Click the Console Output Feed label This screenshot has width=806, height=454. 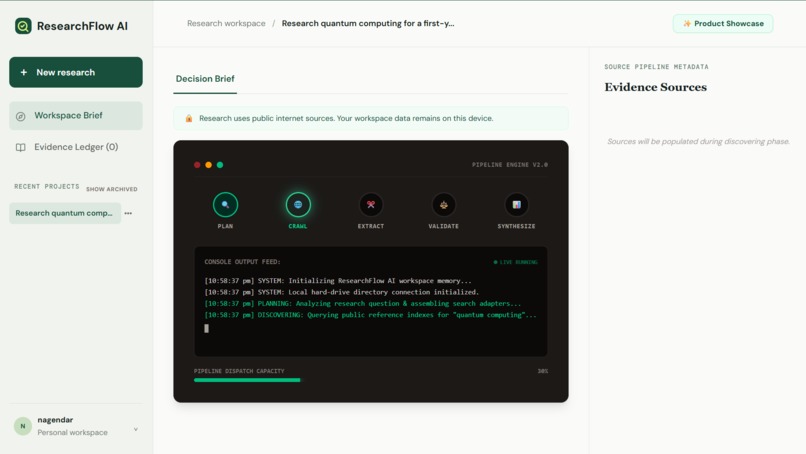pos(242,262)
